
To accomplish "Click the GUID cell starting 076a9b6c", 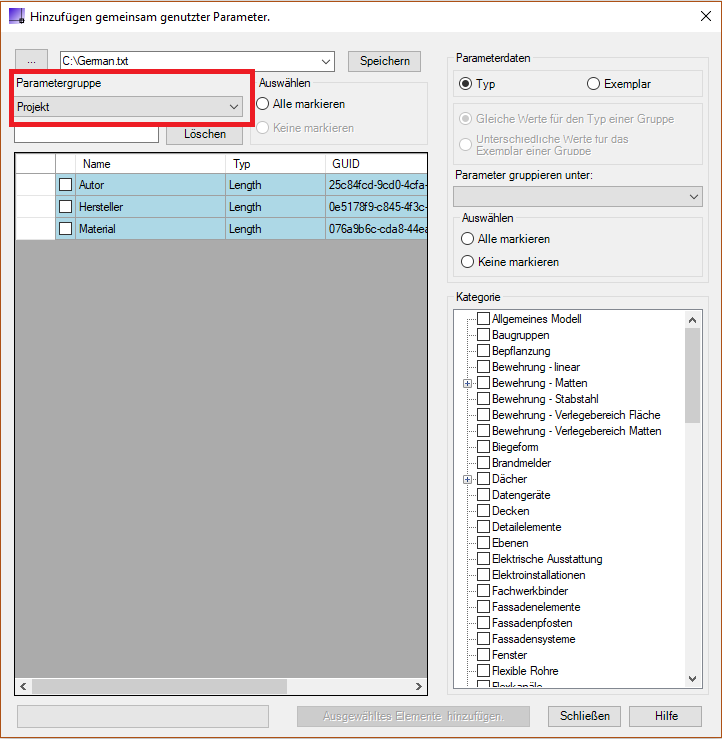I will tap(376, 229).
